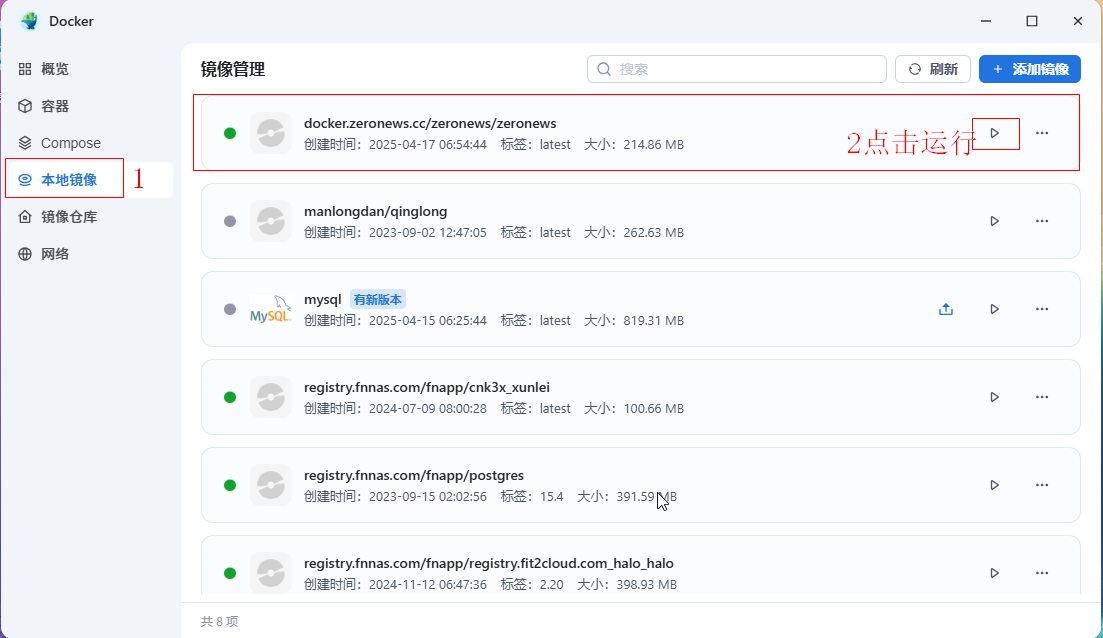Run the docker.zeronews.cc/zeronews/zeronews image
Image resolution: width=1103 pixels, height=638 pixels.
coord(995,133)
